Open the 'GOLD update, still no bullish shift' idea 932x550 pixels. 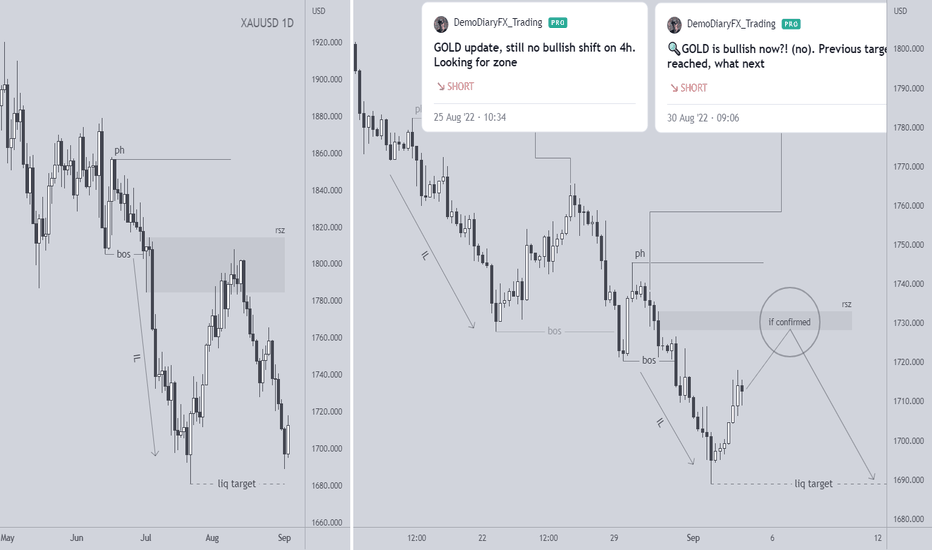click(534, 55)
